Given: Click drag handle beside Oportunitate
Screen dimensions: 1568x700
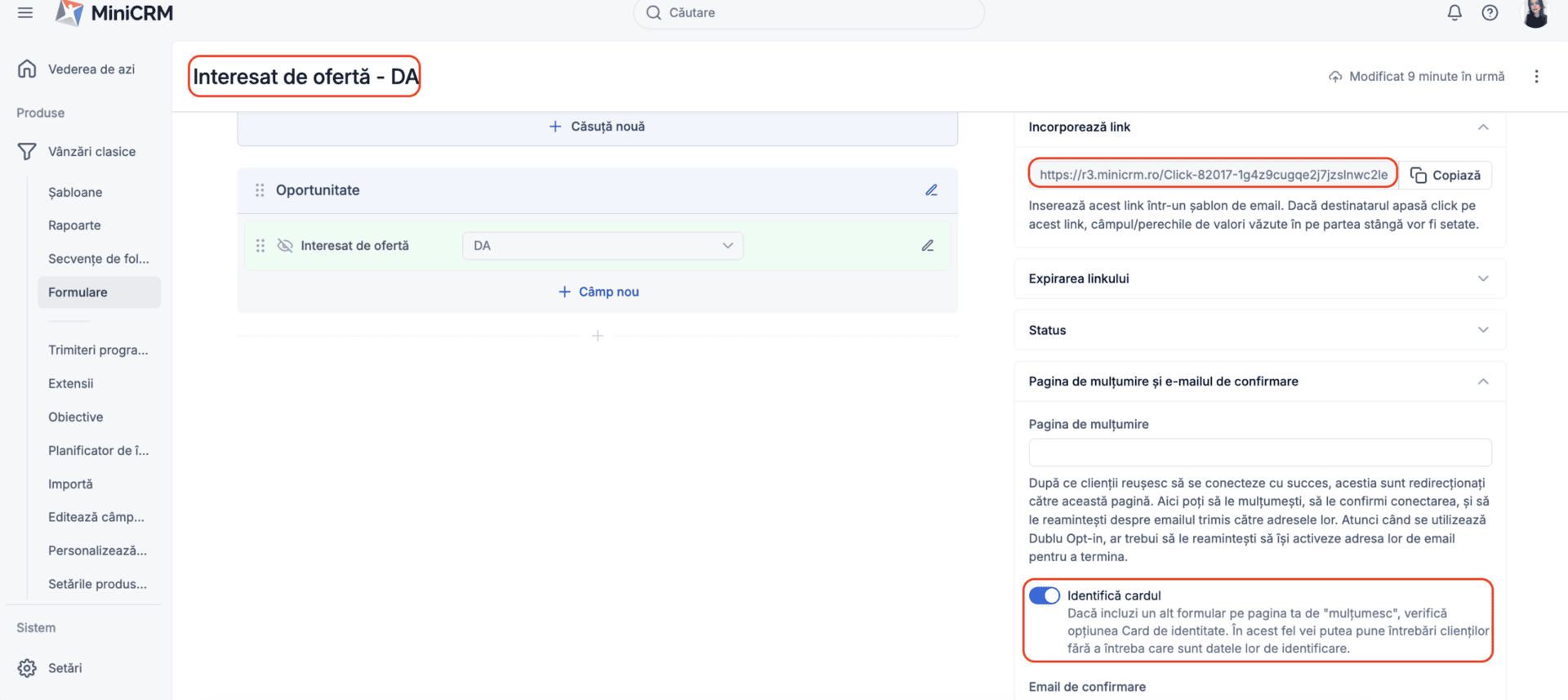Looking at the screenshot, I should point(260,190).
